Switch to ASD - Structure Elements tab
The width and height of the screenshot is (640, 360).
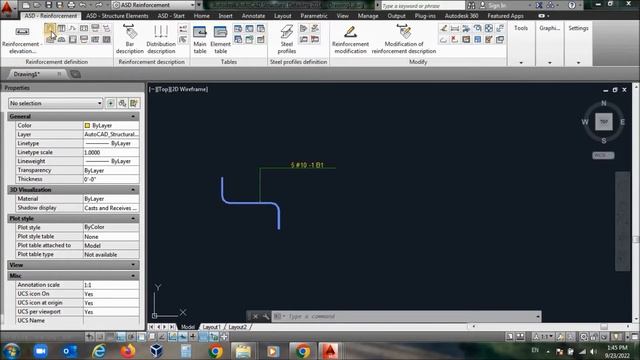pos(117,16)
